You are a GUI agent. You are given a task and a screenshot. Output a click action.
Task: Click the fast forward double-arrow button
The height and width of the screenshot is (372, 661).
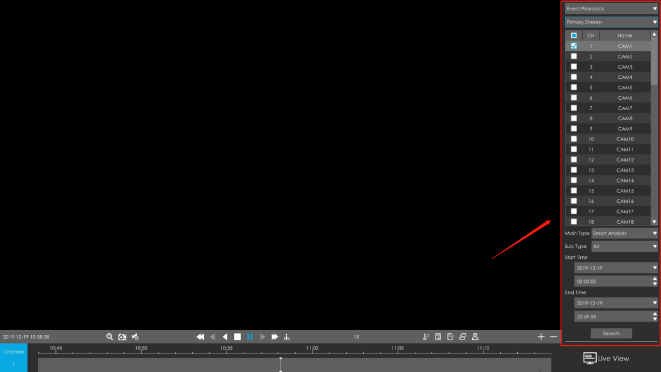tap(275, 337)
